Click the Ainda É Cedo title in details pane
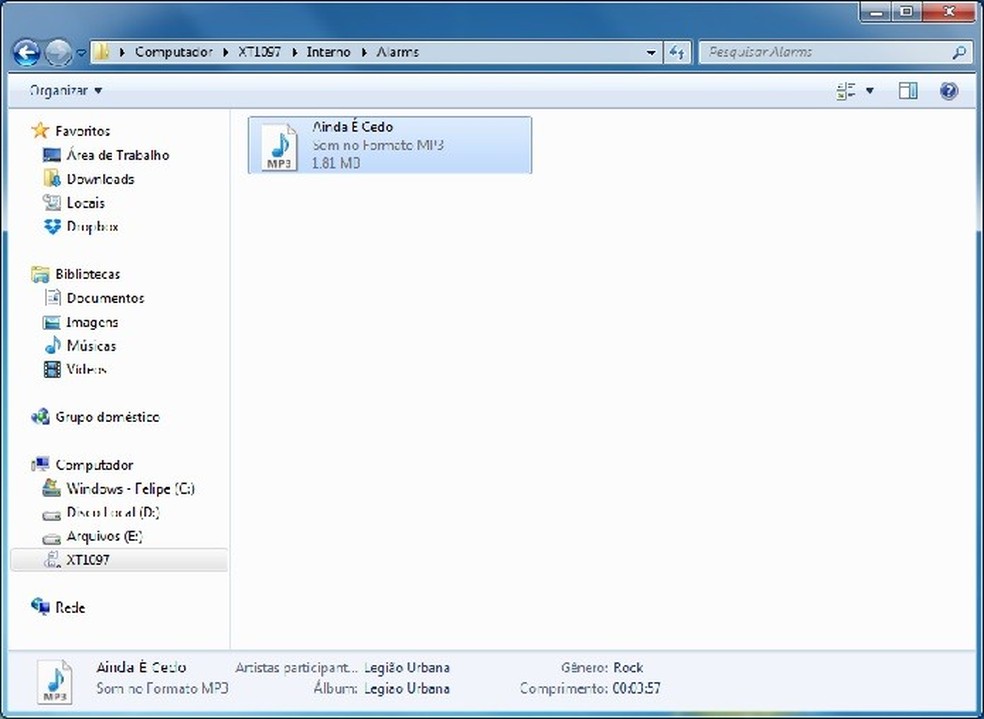Viewport: 984px width, 719px height. (x=141, y=668)
